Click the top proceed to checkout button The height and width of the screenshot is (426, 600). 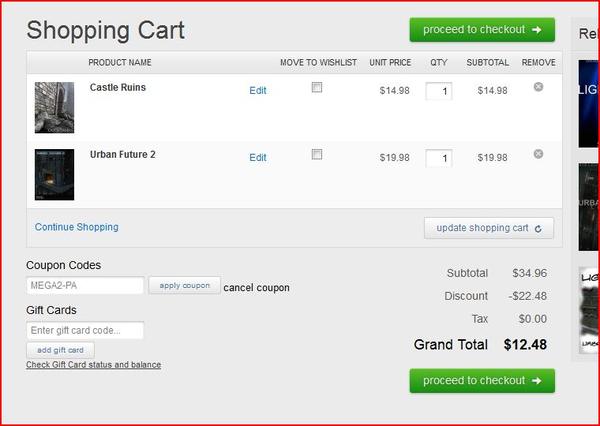(481, 30)
